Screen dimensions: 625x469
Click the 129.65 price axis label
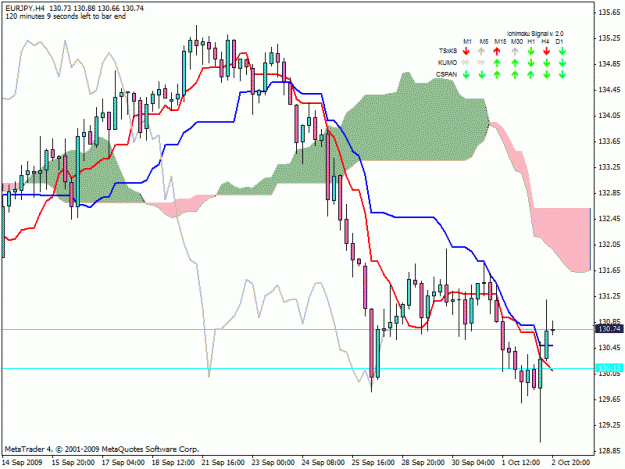point(609,399)
